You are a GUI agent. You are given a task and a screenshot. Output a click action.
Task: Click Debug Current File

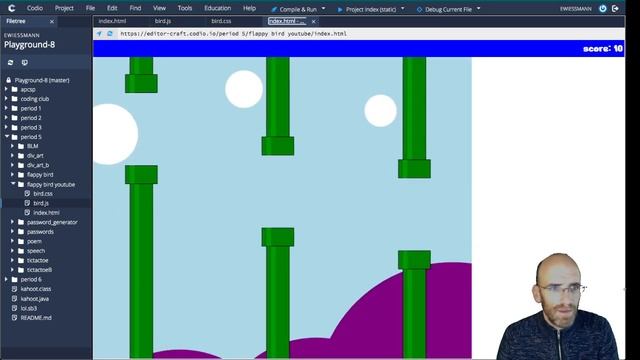[x=444, y=9]
